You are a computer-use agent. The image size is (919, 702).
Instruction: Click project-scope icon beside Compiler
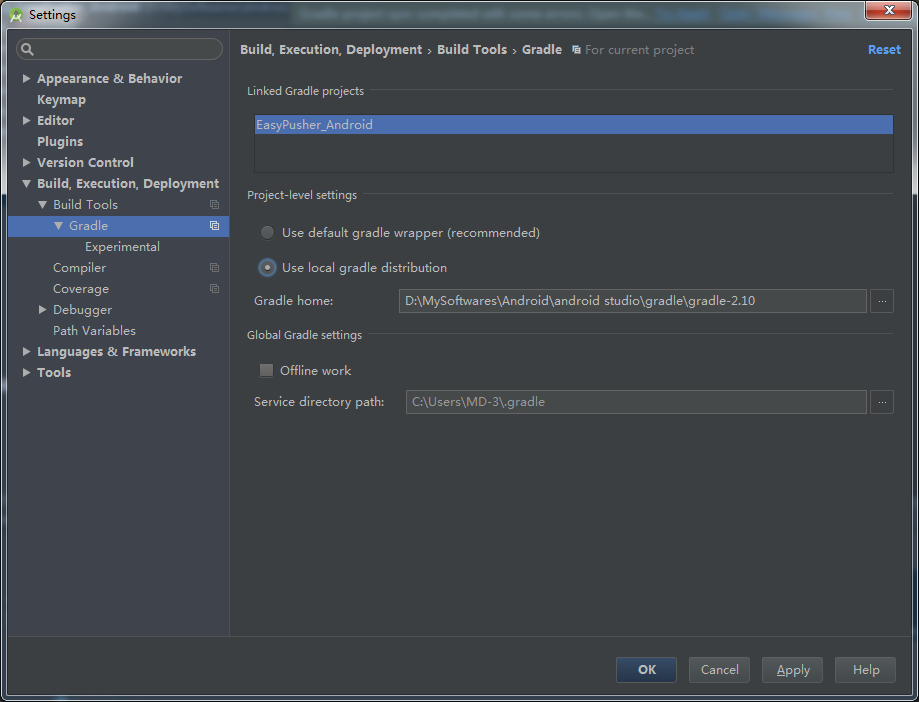click(x=215, y=268)
